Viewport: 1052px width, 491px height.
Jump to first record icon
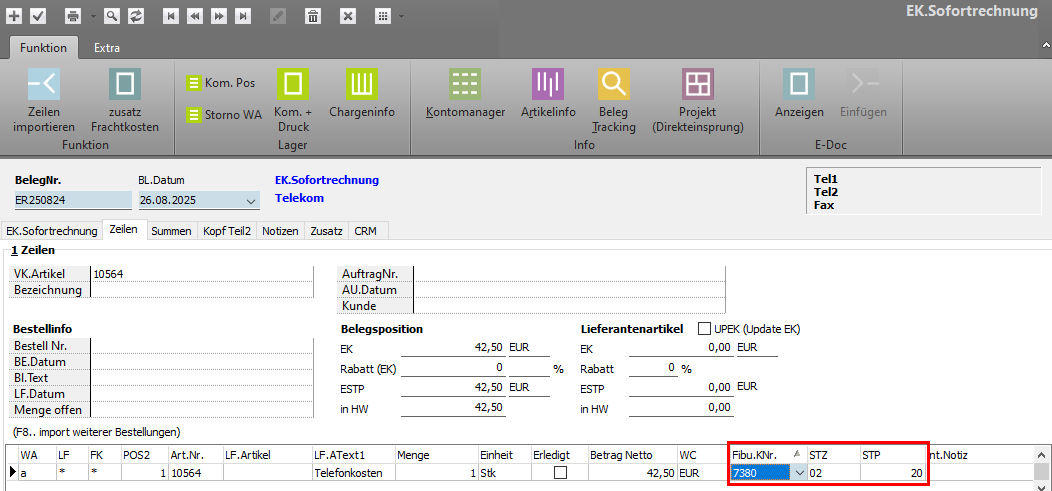tap(171, 15)
